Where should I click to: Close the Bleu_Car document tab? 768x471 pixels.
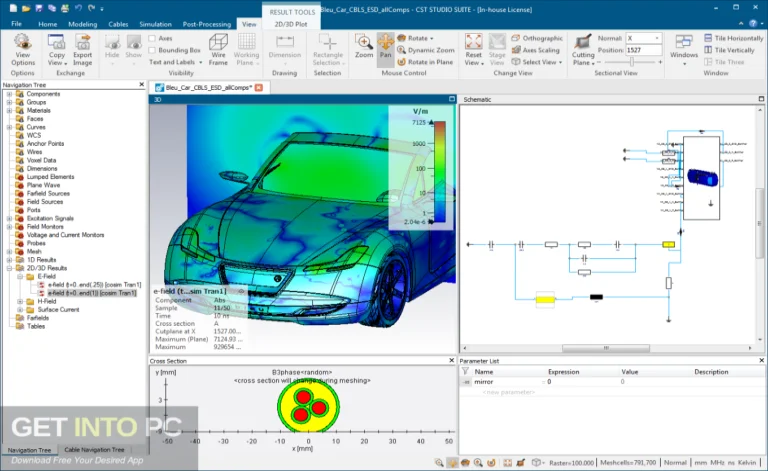pyautogui.click(x=259, y=87)
